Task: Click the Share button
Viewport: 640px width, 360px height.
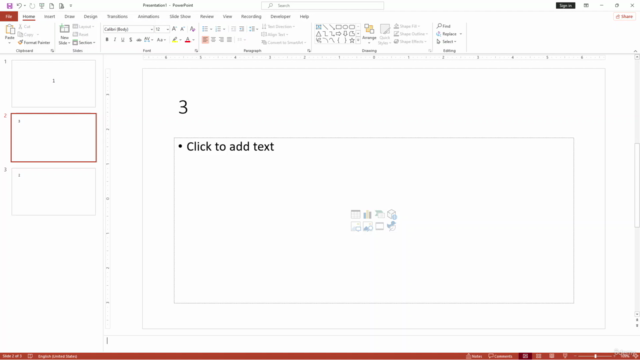Action: tap(624, 17)
